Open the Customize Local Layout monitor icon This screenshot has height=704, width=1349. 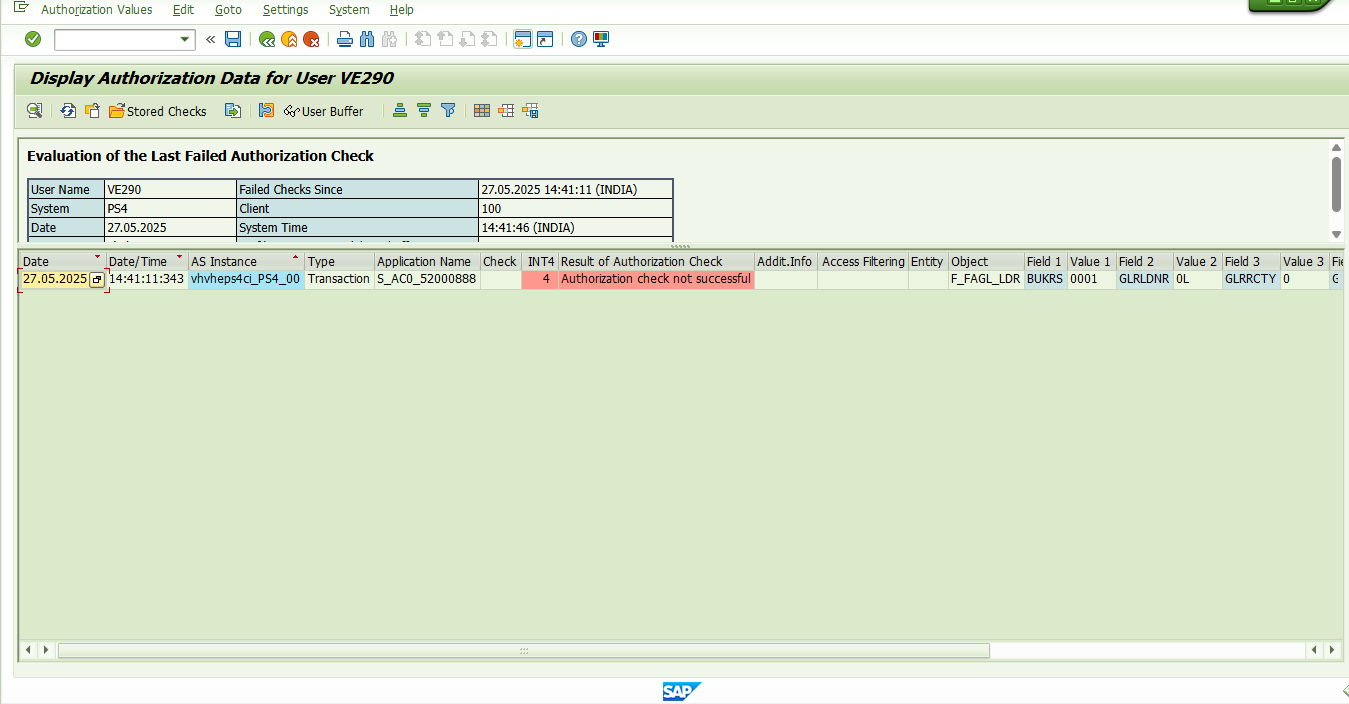click(601, 39)
